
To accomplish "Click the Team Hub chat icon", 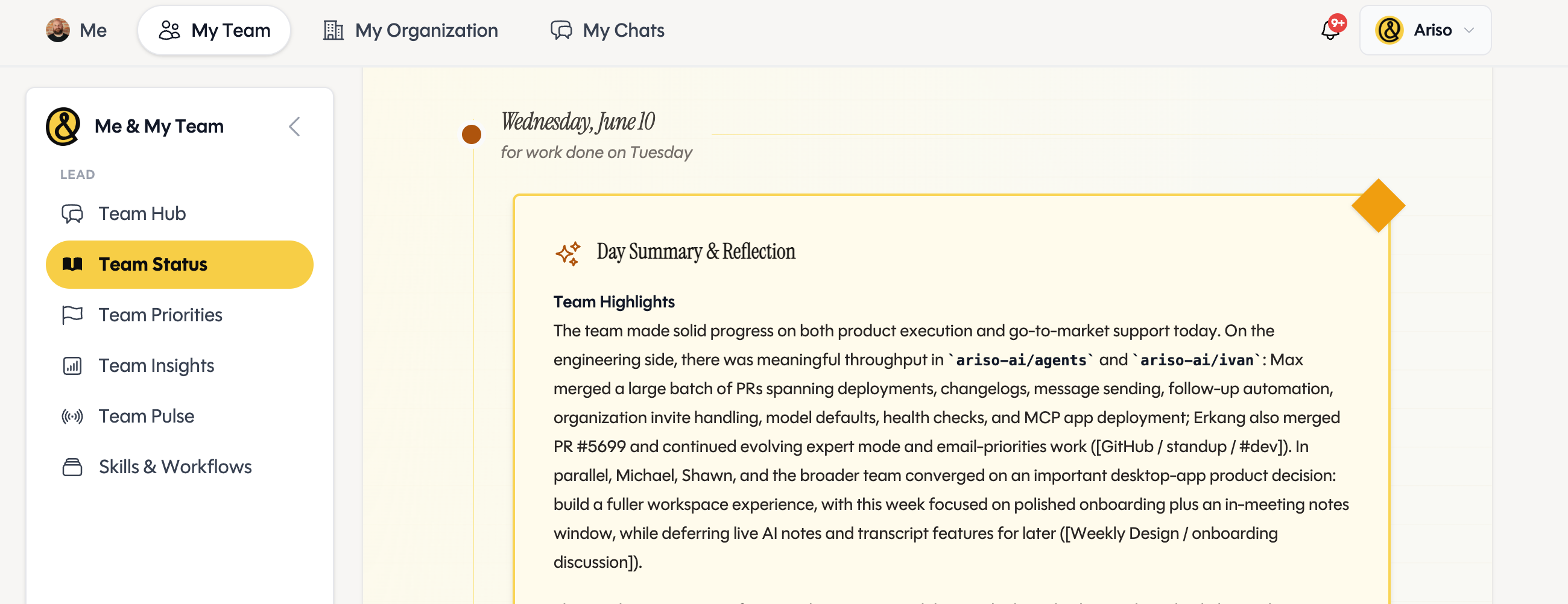I will [72, 213].
